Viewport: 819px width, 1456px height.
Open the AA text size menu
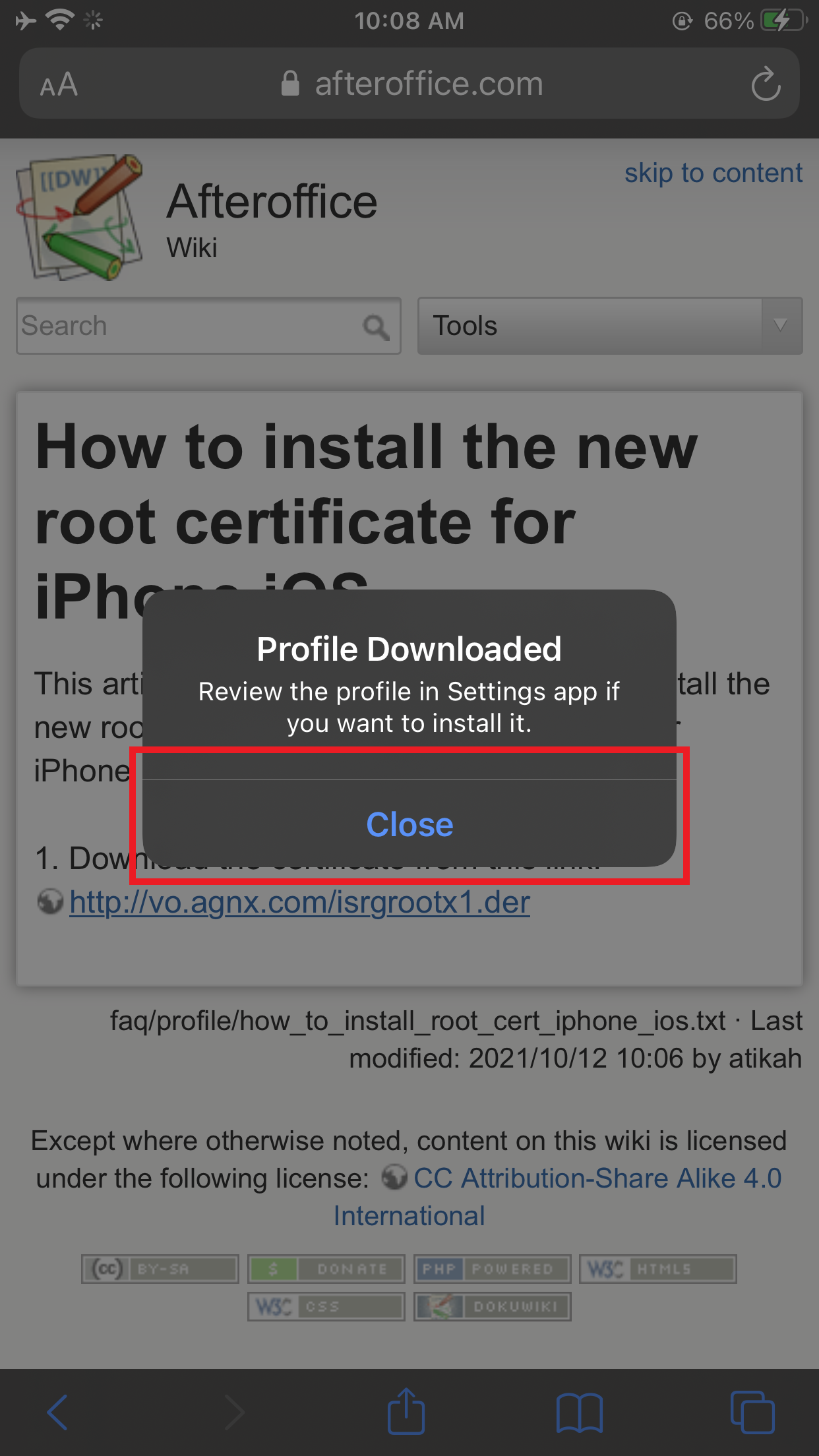(x=59, y=84)
